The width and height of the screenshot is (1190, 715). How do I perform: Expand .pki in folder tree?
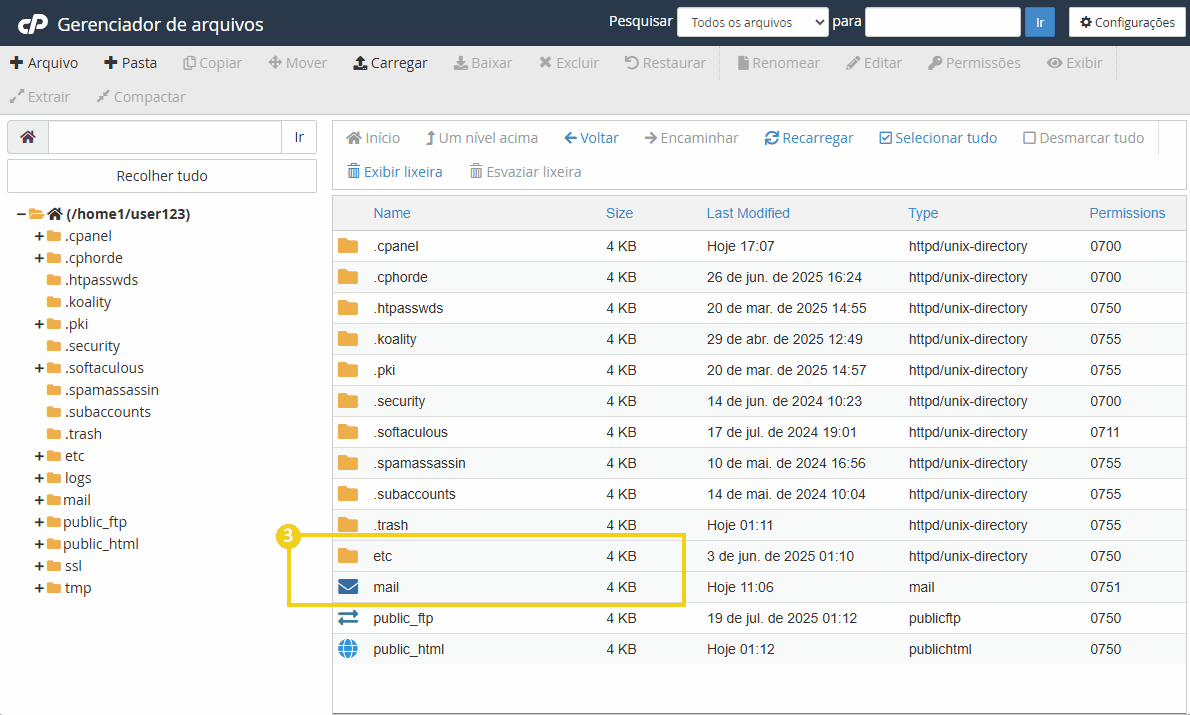[39, 324]
